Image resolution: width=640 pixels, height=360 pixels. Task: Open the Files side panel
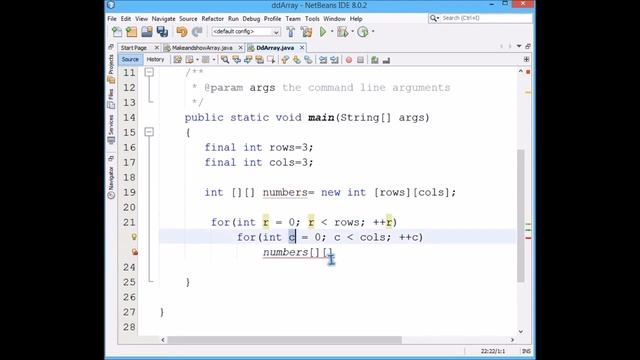click(x=111, y=99)
